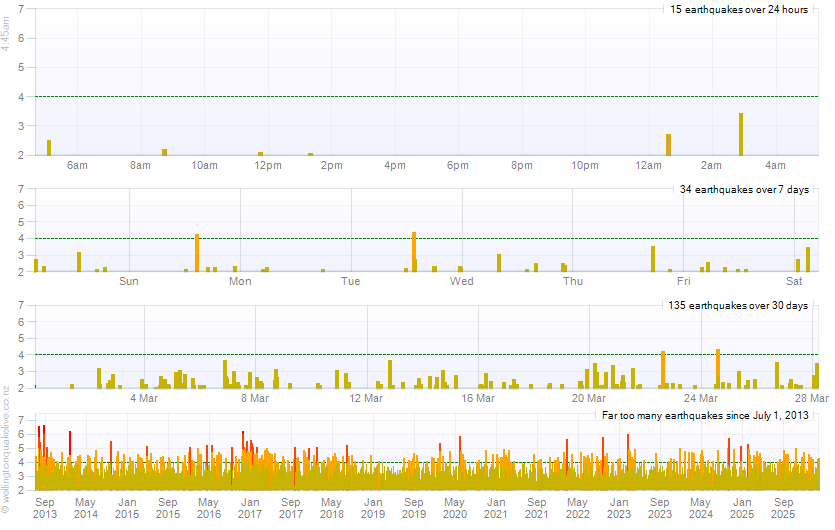Click 'Far too many earthquakes since July 1, 2013'
Viewport: 835px width, 530px height.
704,415
